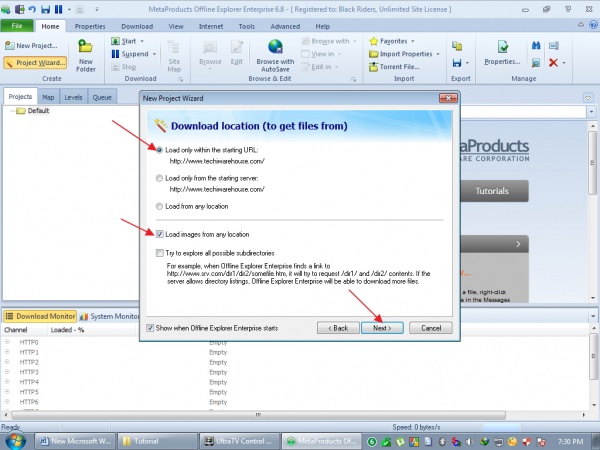600x450 pixels.
Task: Click the Back button in wizard
Action: (x=338, y=328)
